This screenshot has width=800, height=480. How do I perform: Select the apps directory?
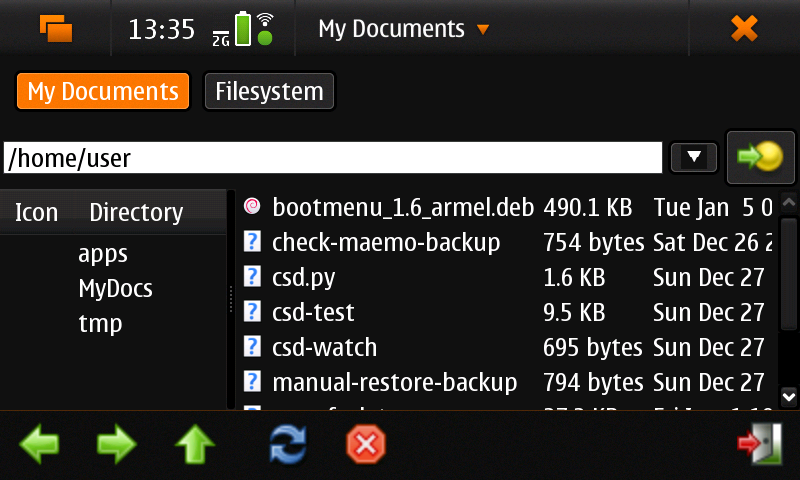click(x=103, y=254)
